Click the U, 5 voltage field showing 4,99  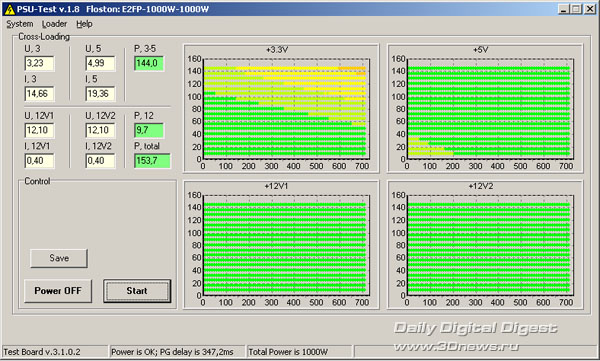click(100, 63)
